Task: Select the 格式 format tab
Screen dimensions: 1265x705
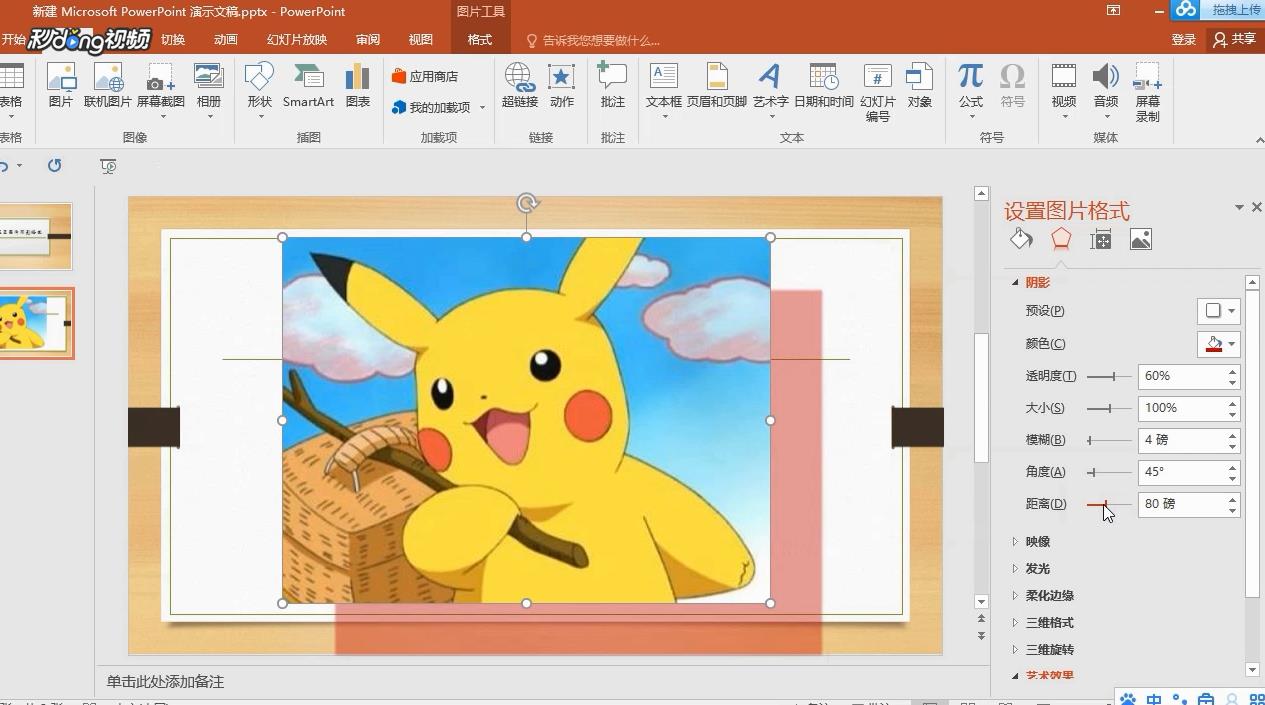Action: [x=480, y=40]
